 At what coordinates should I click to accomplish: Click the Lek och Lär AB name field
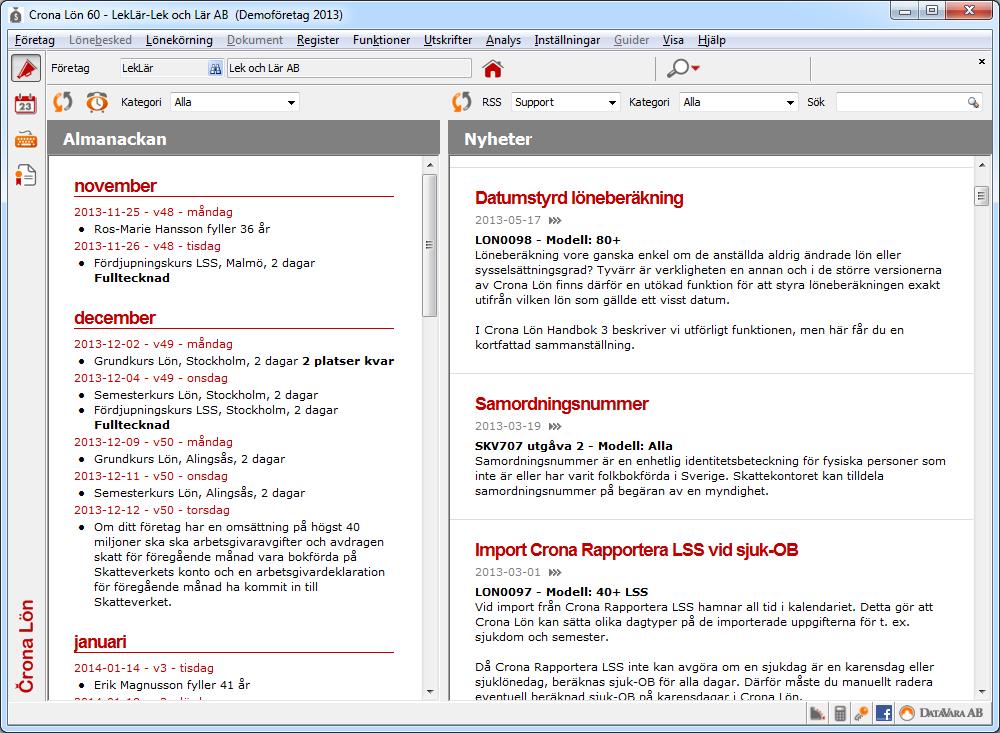click(349, 68)
